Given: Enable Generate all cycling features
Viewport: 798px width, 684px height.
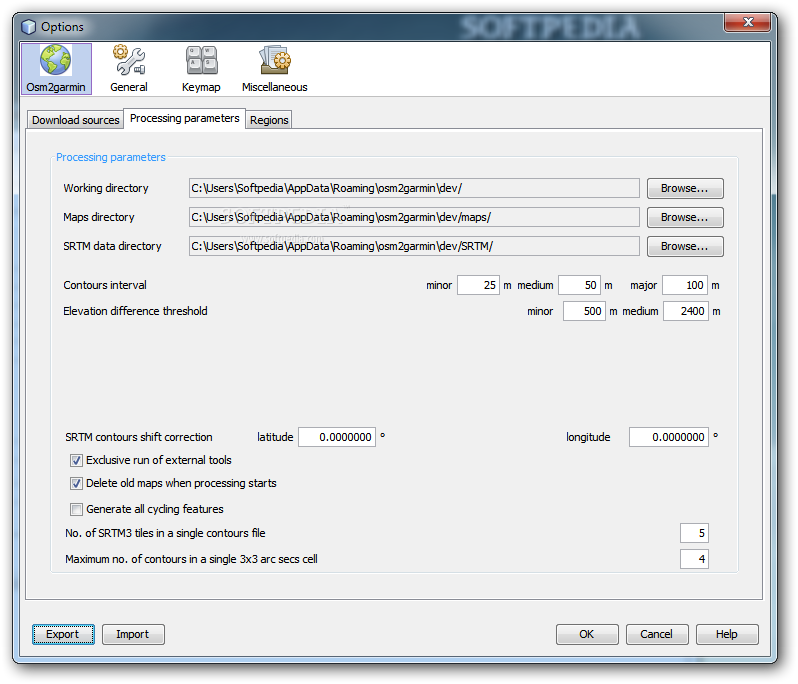Looking at the screenshot, I should tap(76, 509).
